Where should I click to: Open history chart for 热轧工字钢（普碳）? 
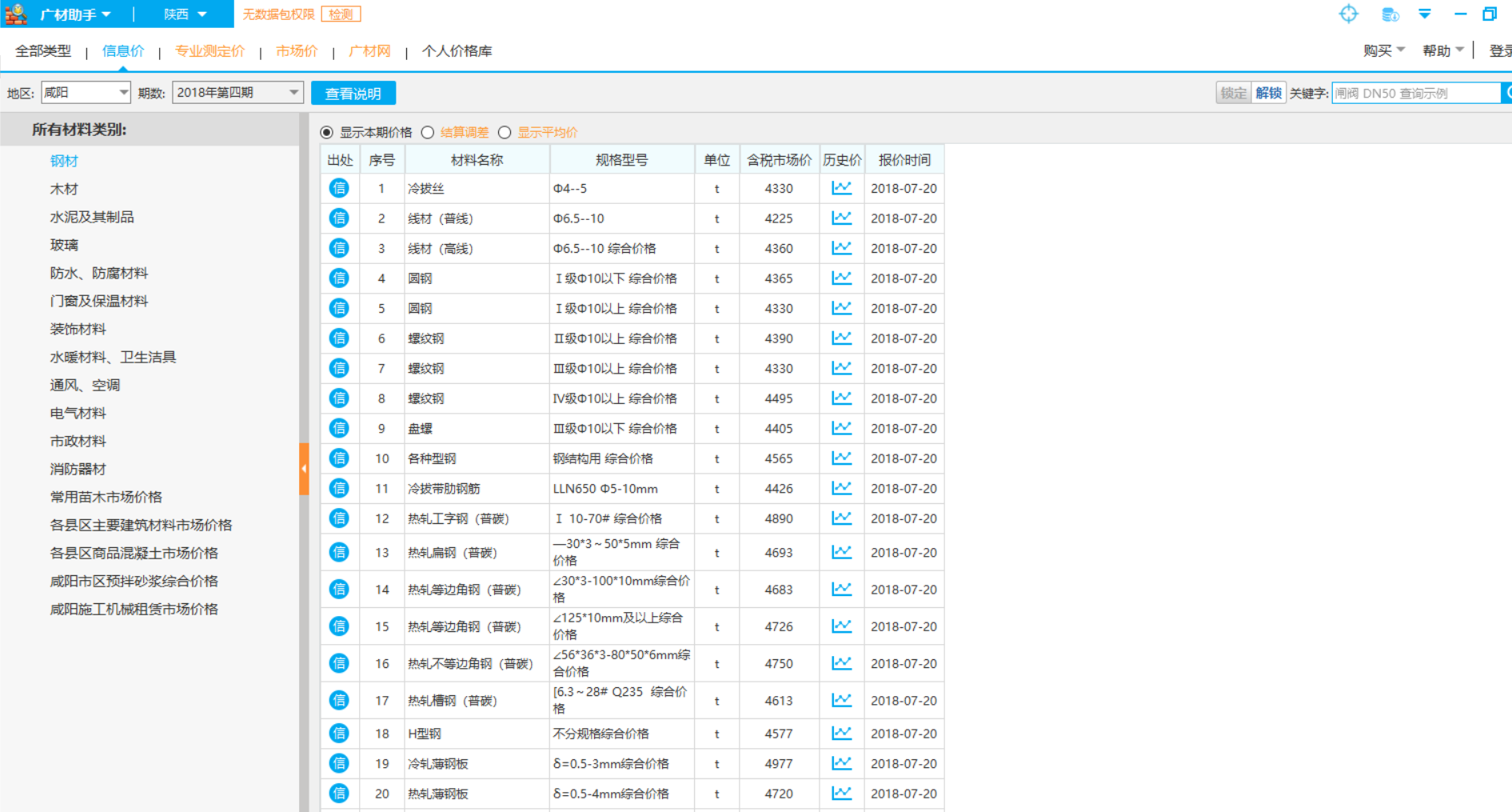point(841,518)
